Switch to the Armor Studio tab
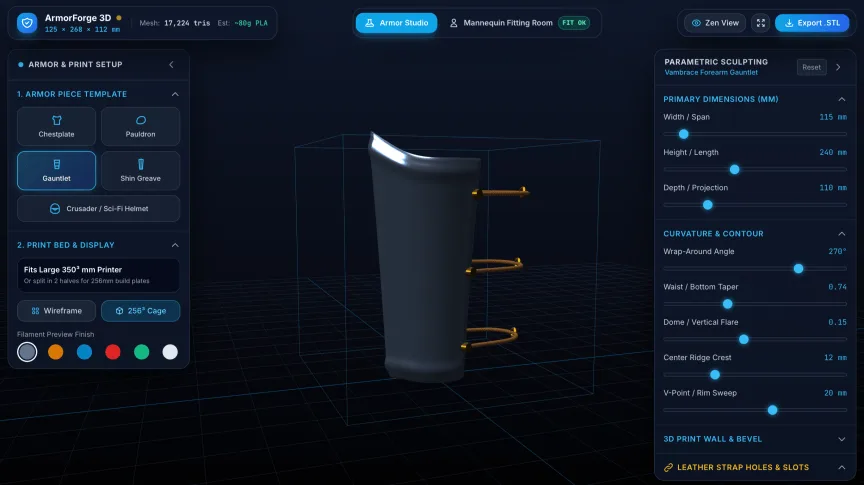The height and width of the screenshot is (485, 864). (x=396, y=23)
